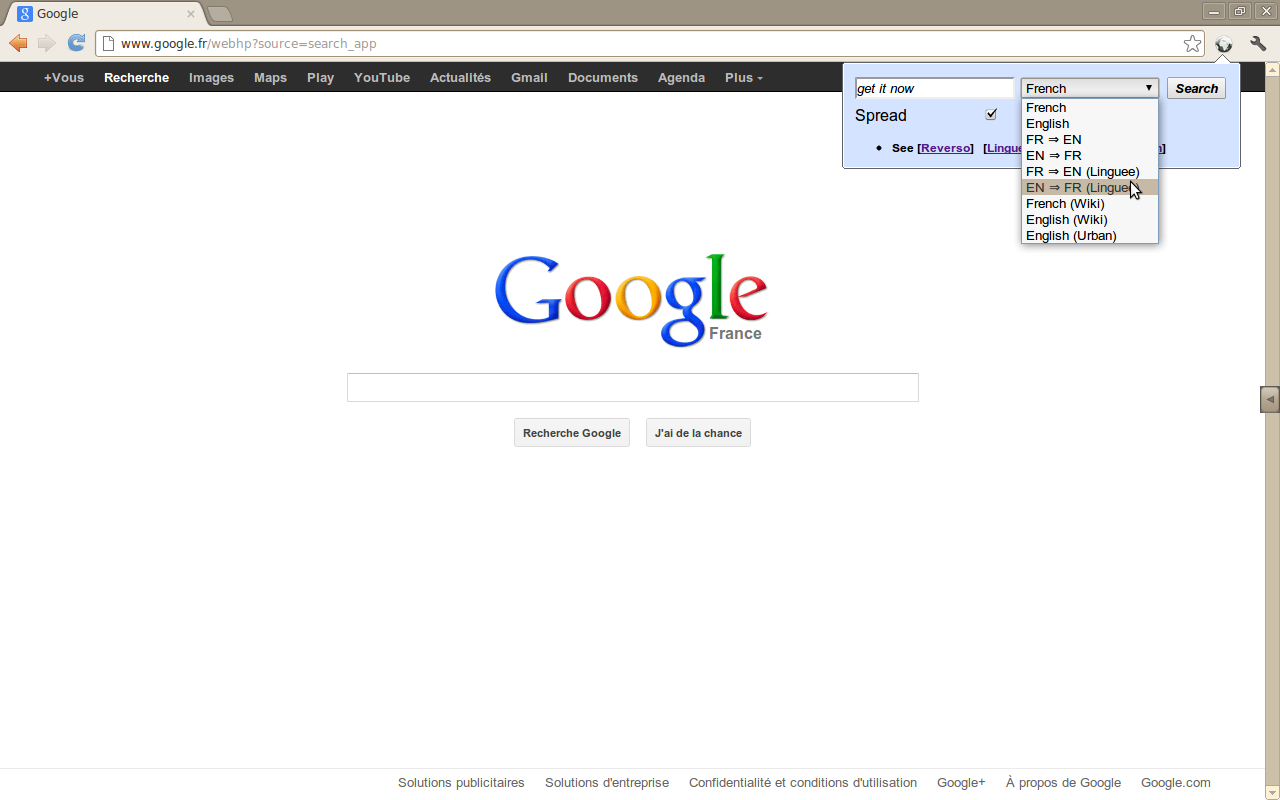This screenshot has height=800, width=1280.
Task: Open the Reverso dictionary link
Action: [x=945, y=147]
